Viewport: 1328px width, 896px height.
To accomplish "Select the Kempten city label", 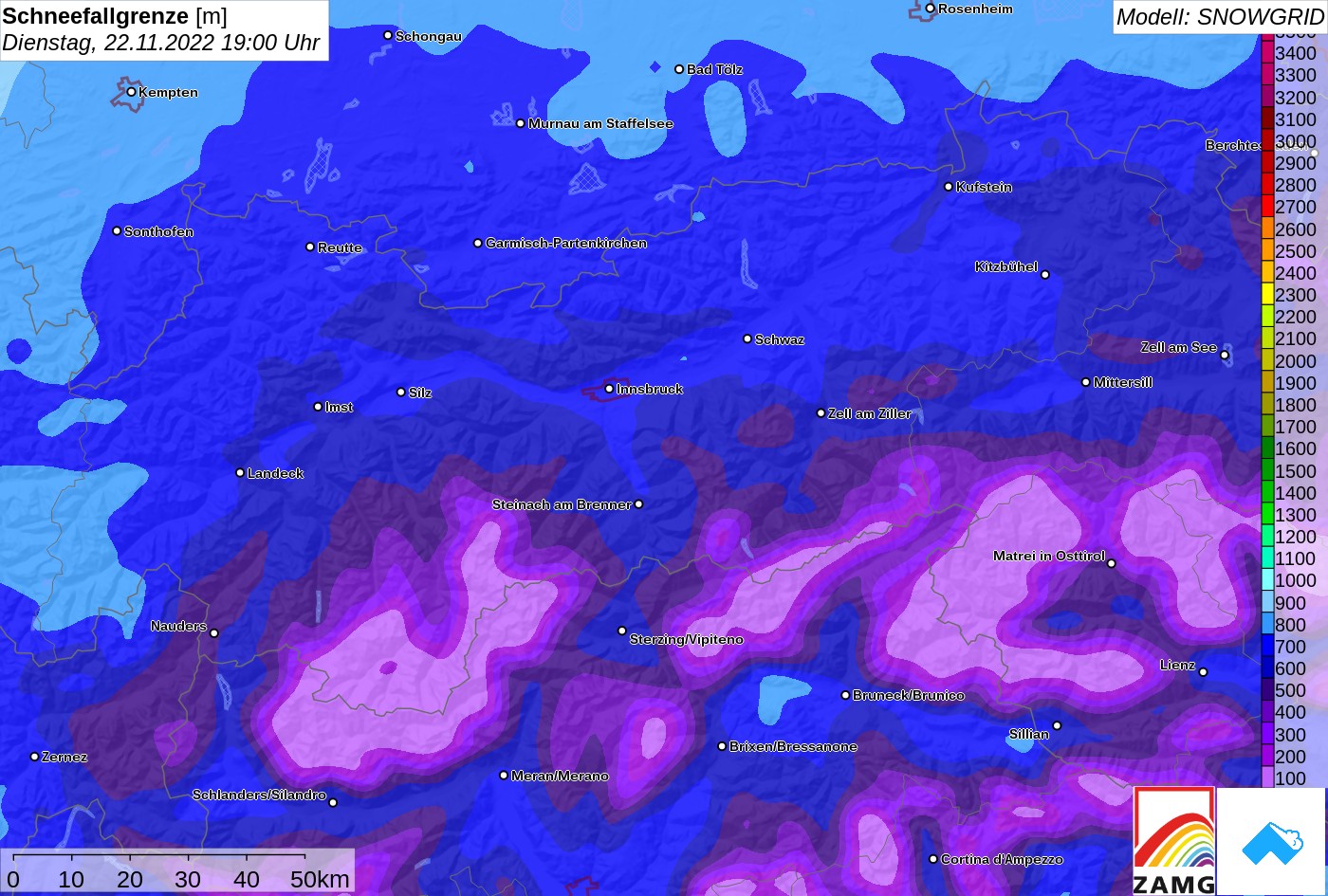I will pyautogui.click(x=168, y=92).
